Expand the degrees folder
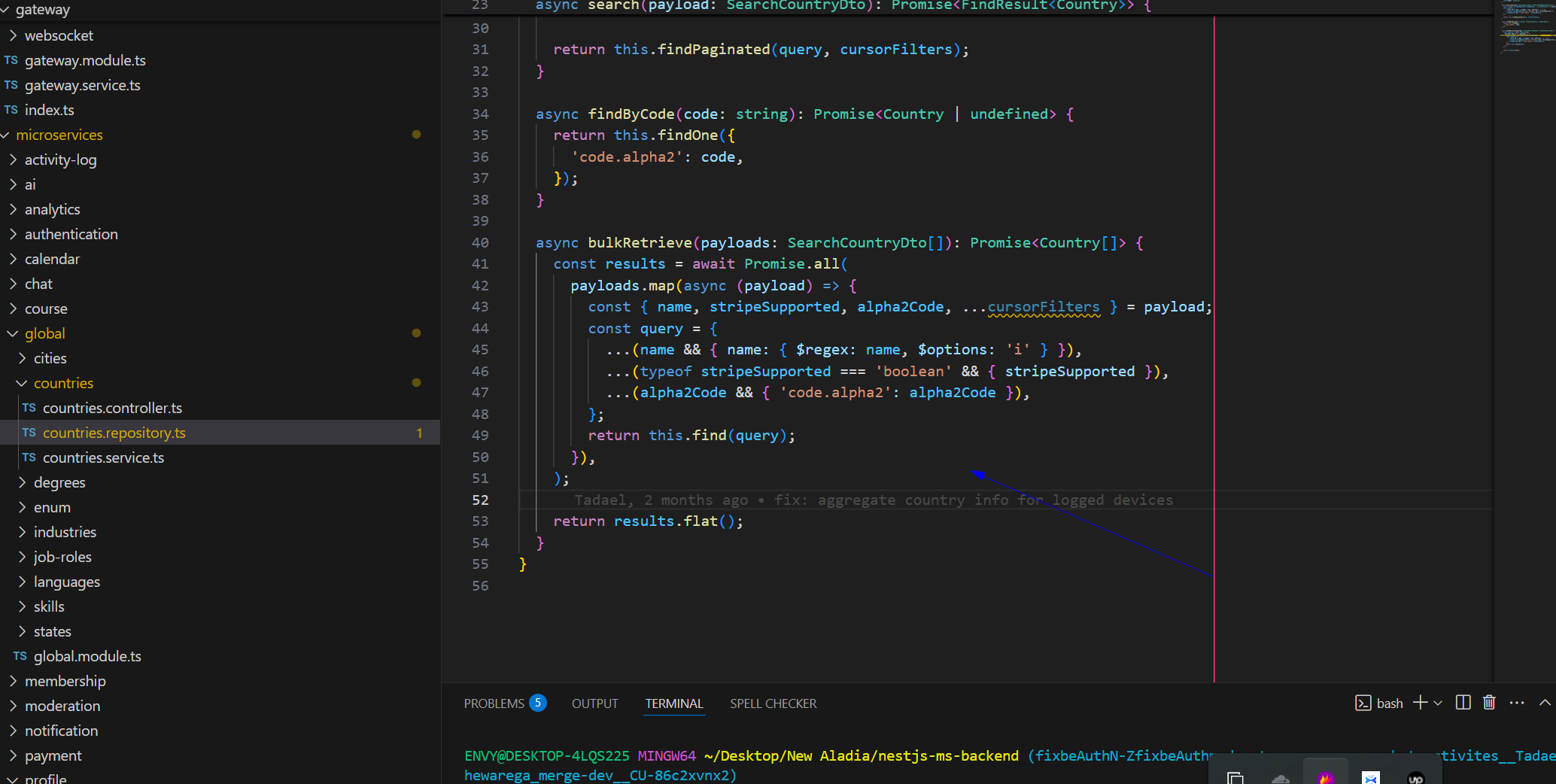1556x784 pixels. click(59, 482)
